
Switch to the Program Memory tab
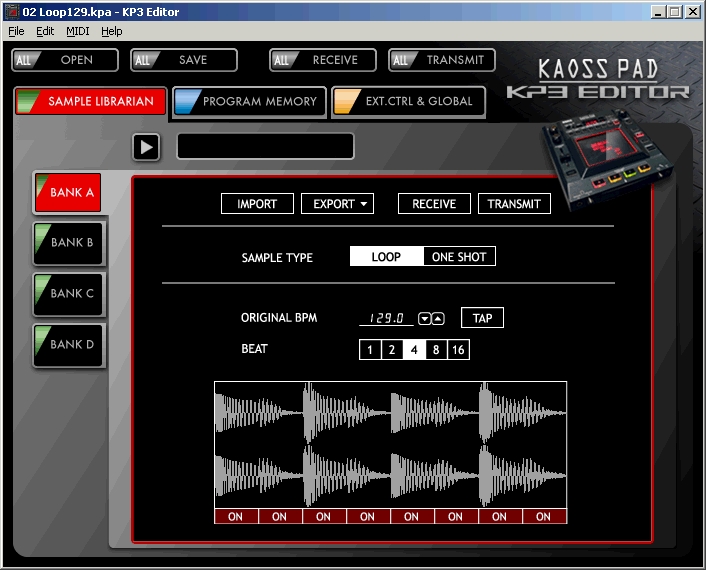tap(249, 101)
